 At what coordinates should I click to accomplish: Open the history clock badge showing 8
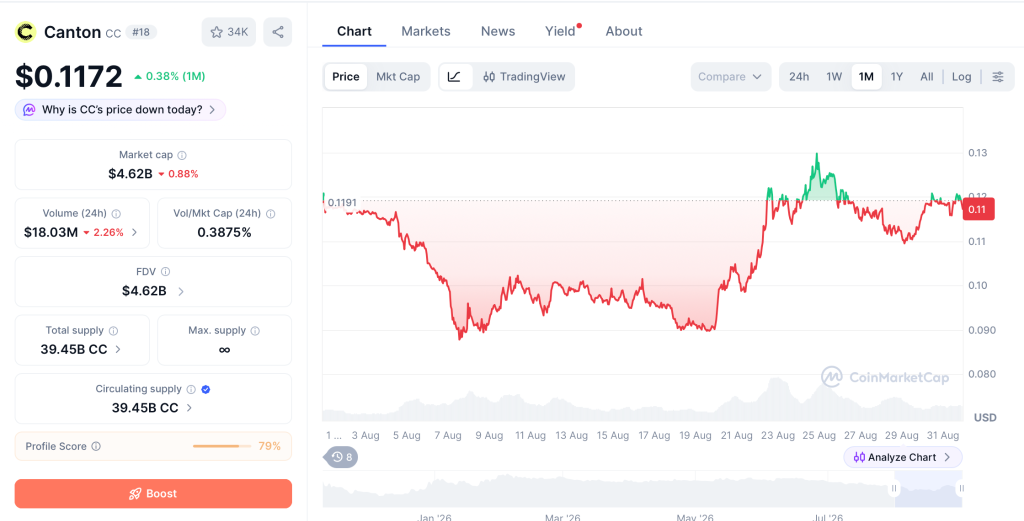pos(341,457)
